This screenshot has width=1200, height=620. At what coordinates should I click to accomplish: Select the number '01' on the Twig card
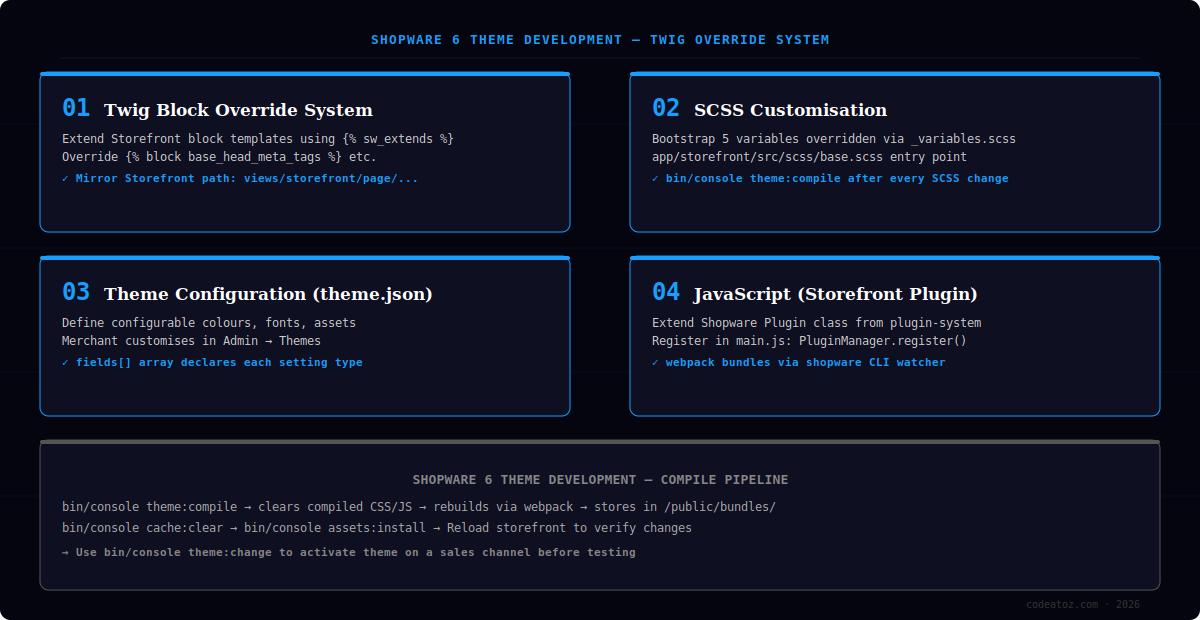76,108
